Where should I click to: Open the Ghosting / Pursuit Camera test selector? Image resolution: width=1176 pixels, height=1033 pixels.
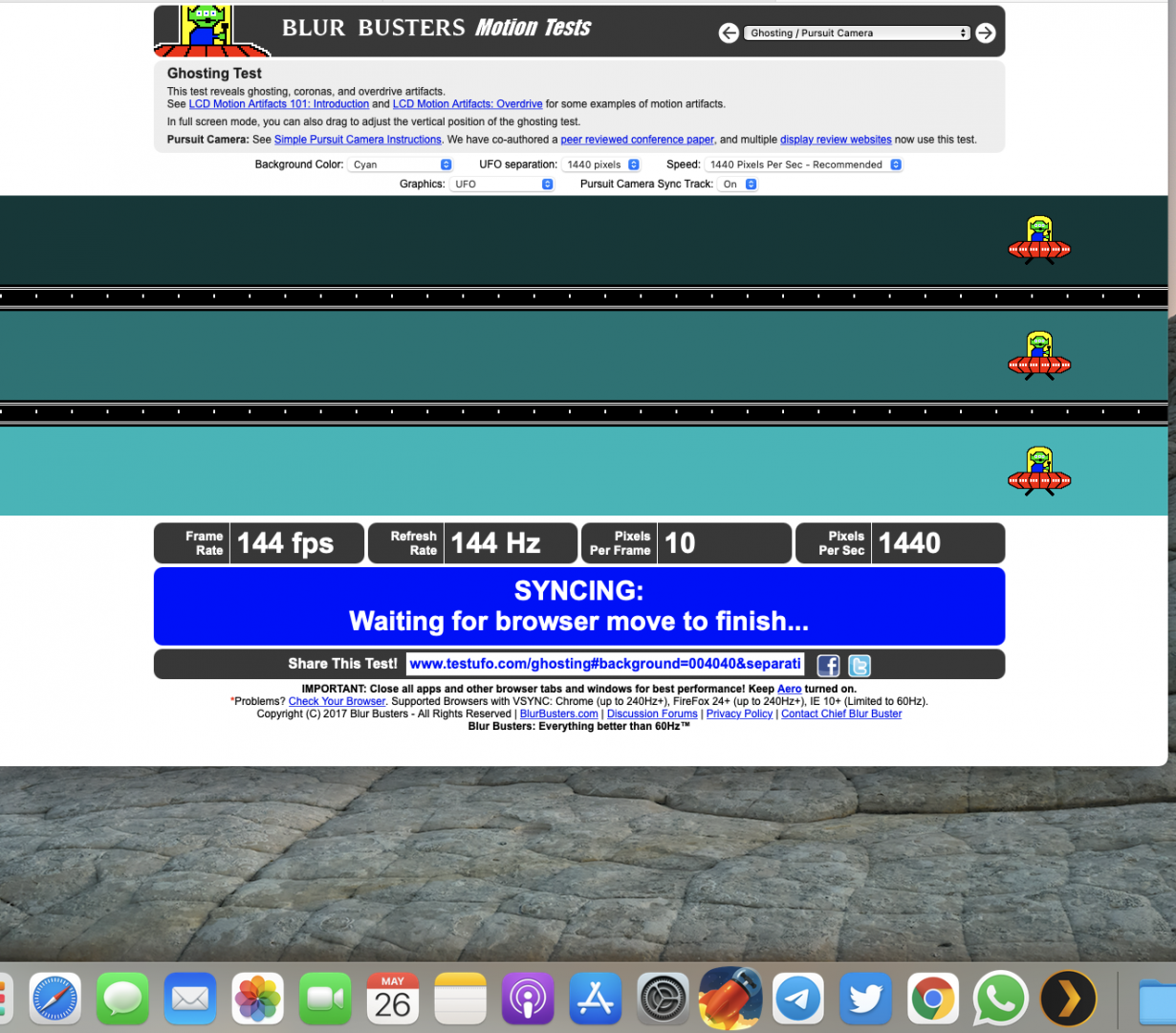[857, 33]
